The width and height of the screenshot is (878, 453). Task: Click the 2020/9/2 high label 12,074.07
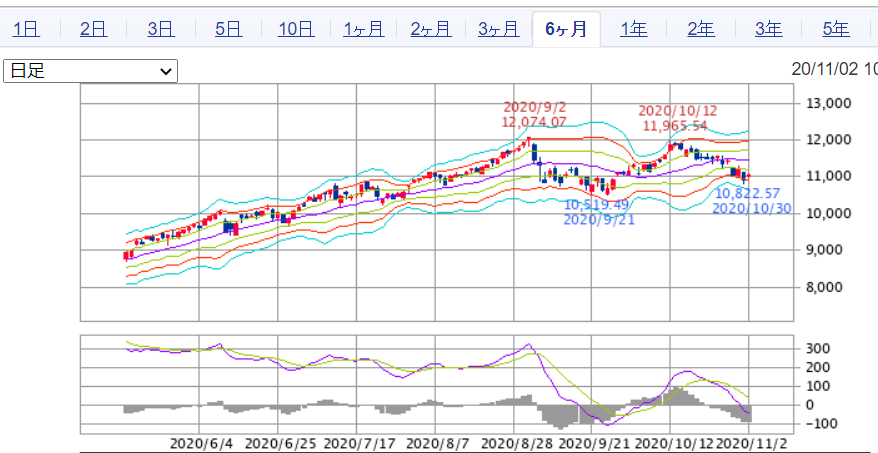tap(534, 122)
